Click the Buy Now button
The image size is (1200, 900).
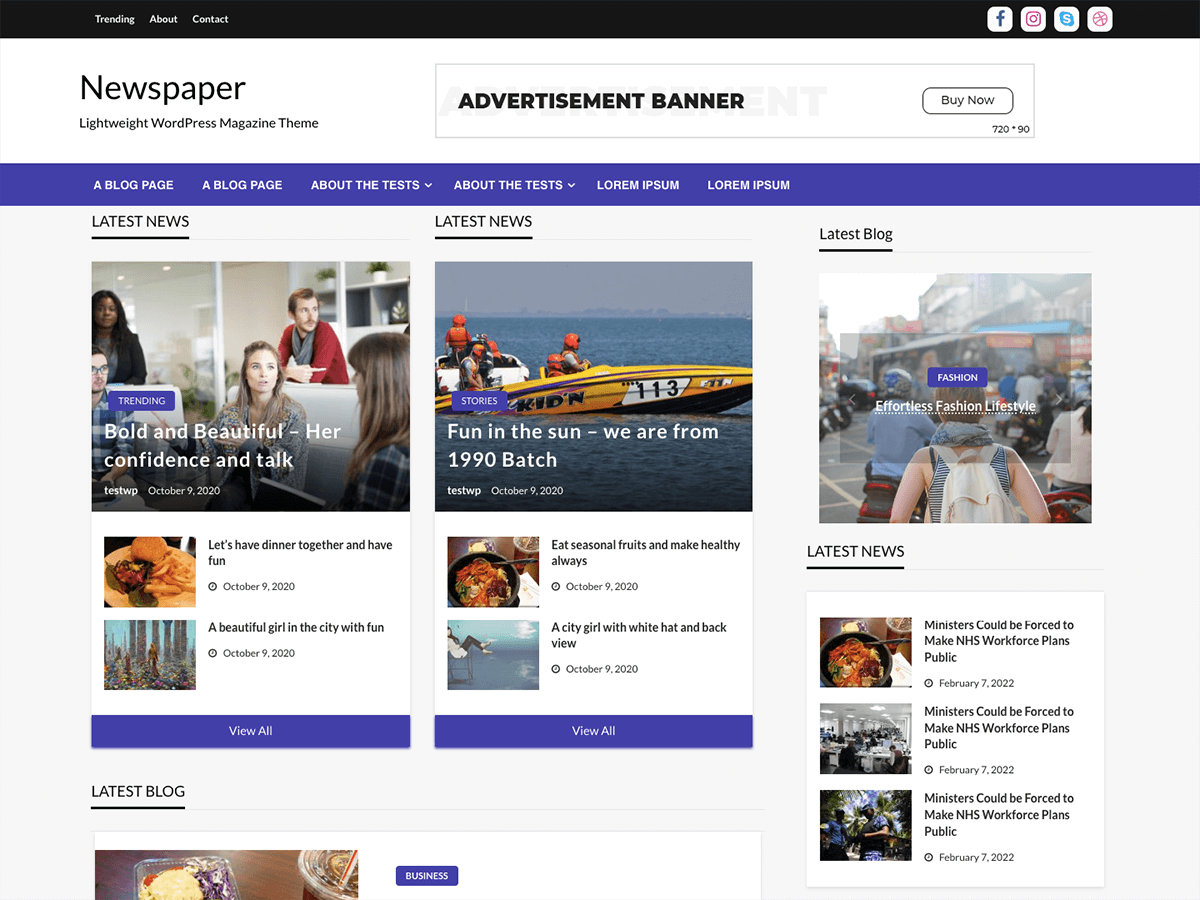[x=967, y=100]
